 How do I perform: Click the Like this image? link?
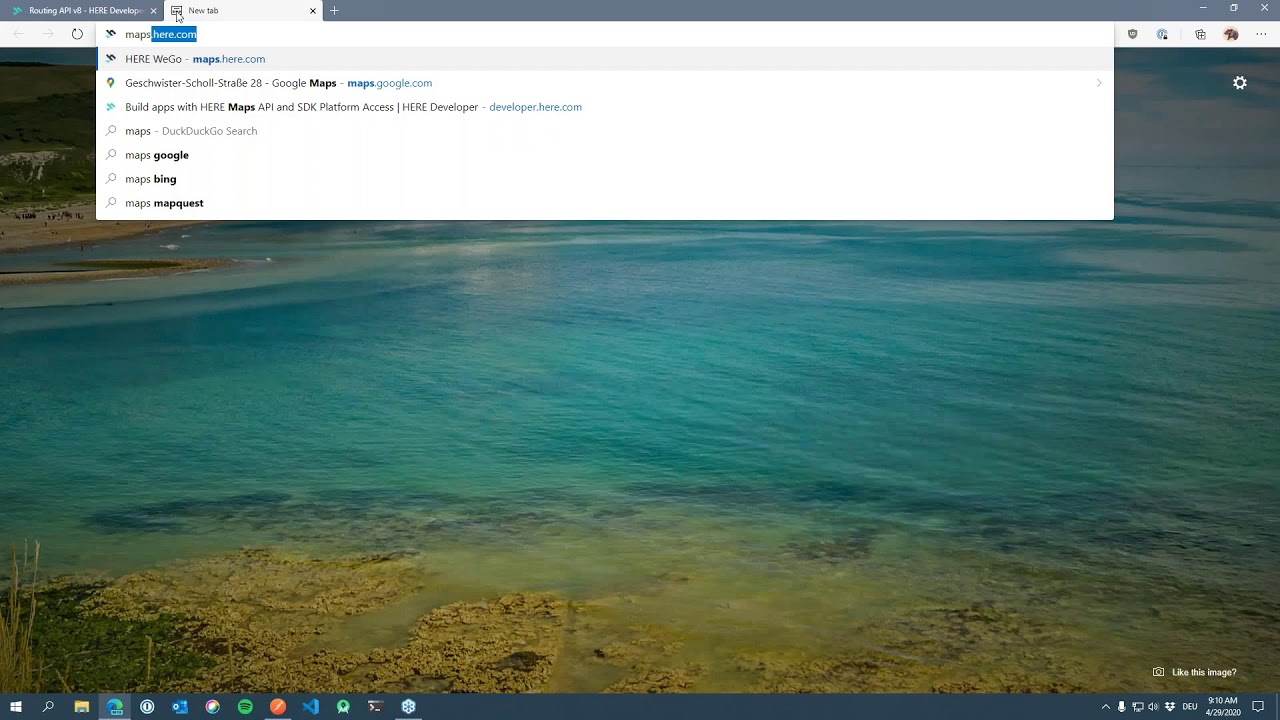coord(1195,672)
